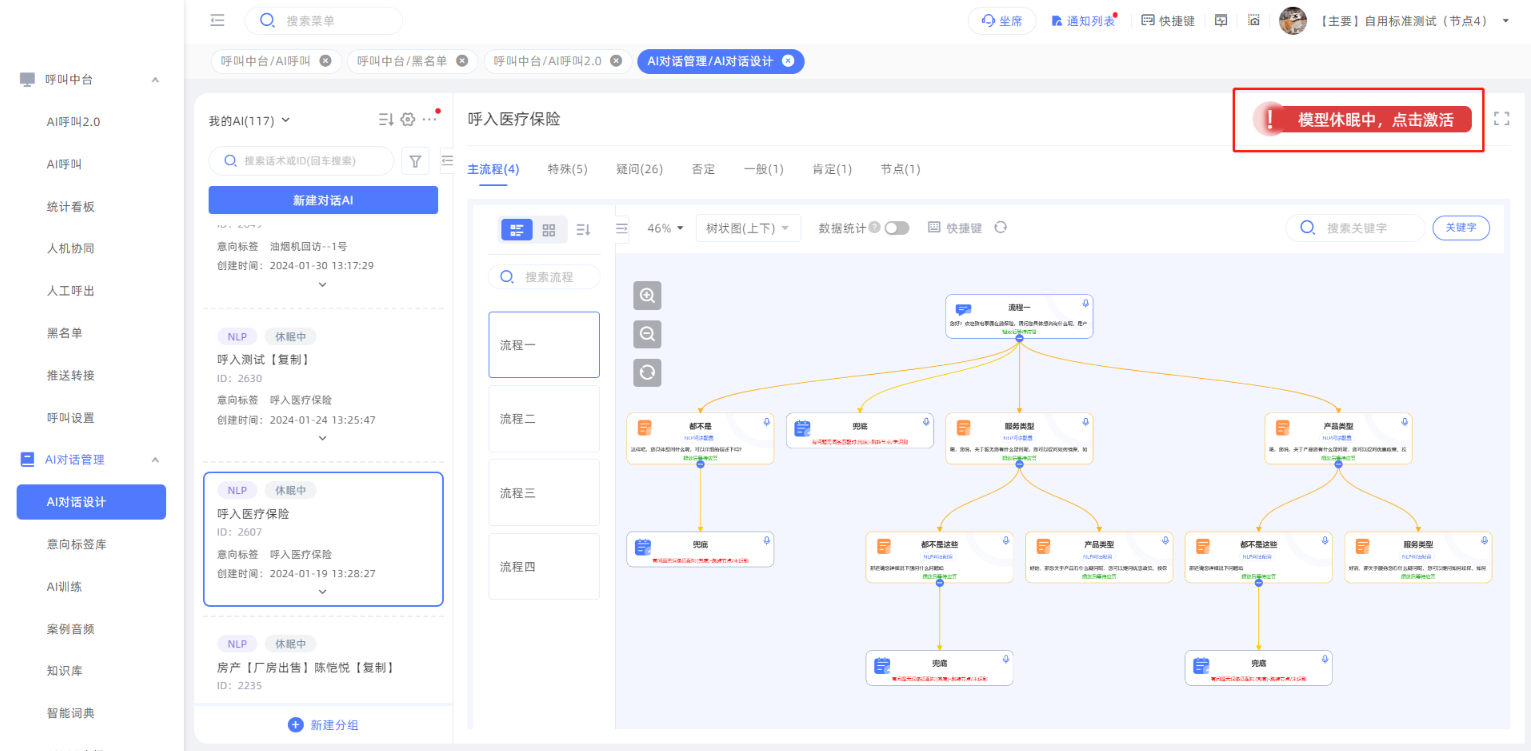This screenshot has height=751, width=1531.
Task: Collapse the 呼叫中台 sidebar menu group
Action: pyautogui.click(x=155, y=79)
